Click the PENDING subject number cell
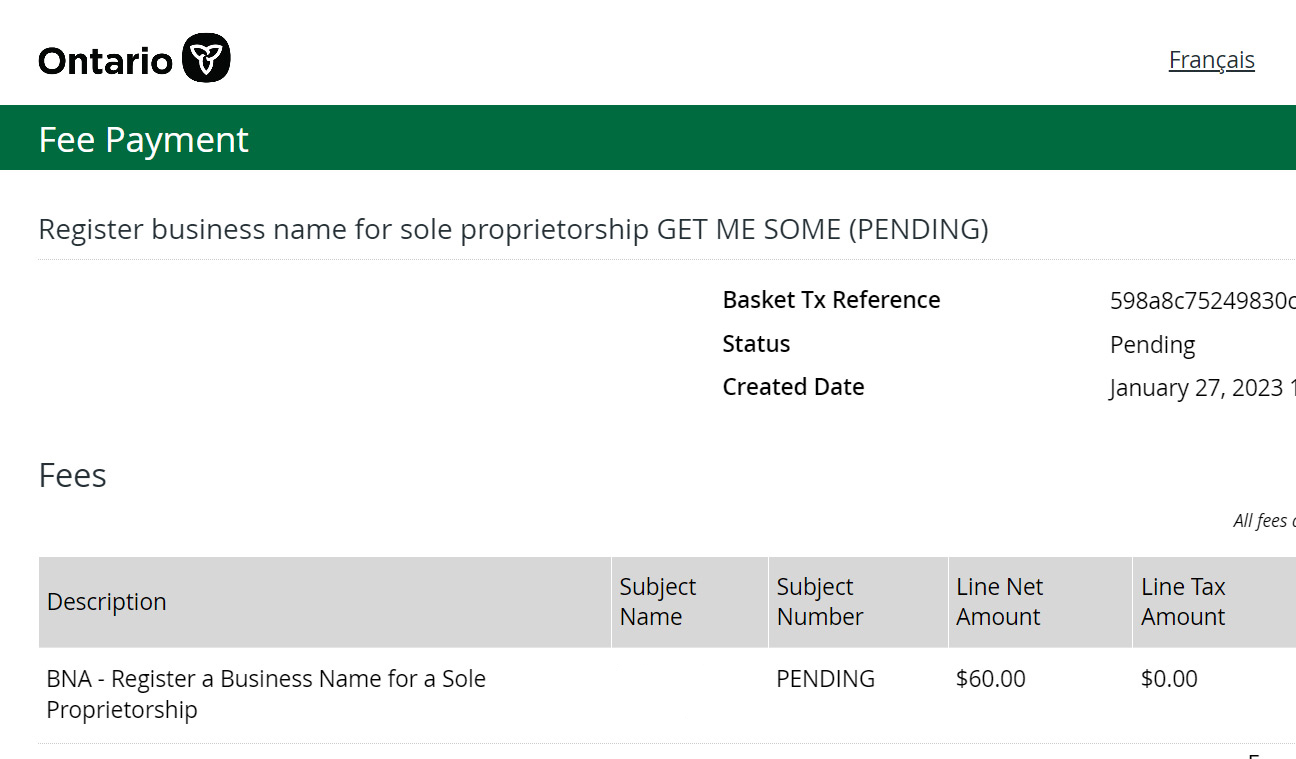Viewport: 1296px width, 759px height. click(825, 679)
